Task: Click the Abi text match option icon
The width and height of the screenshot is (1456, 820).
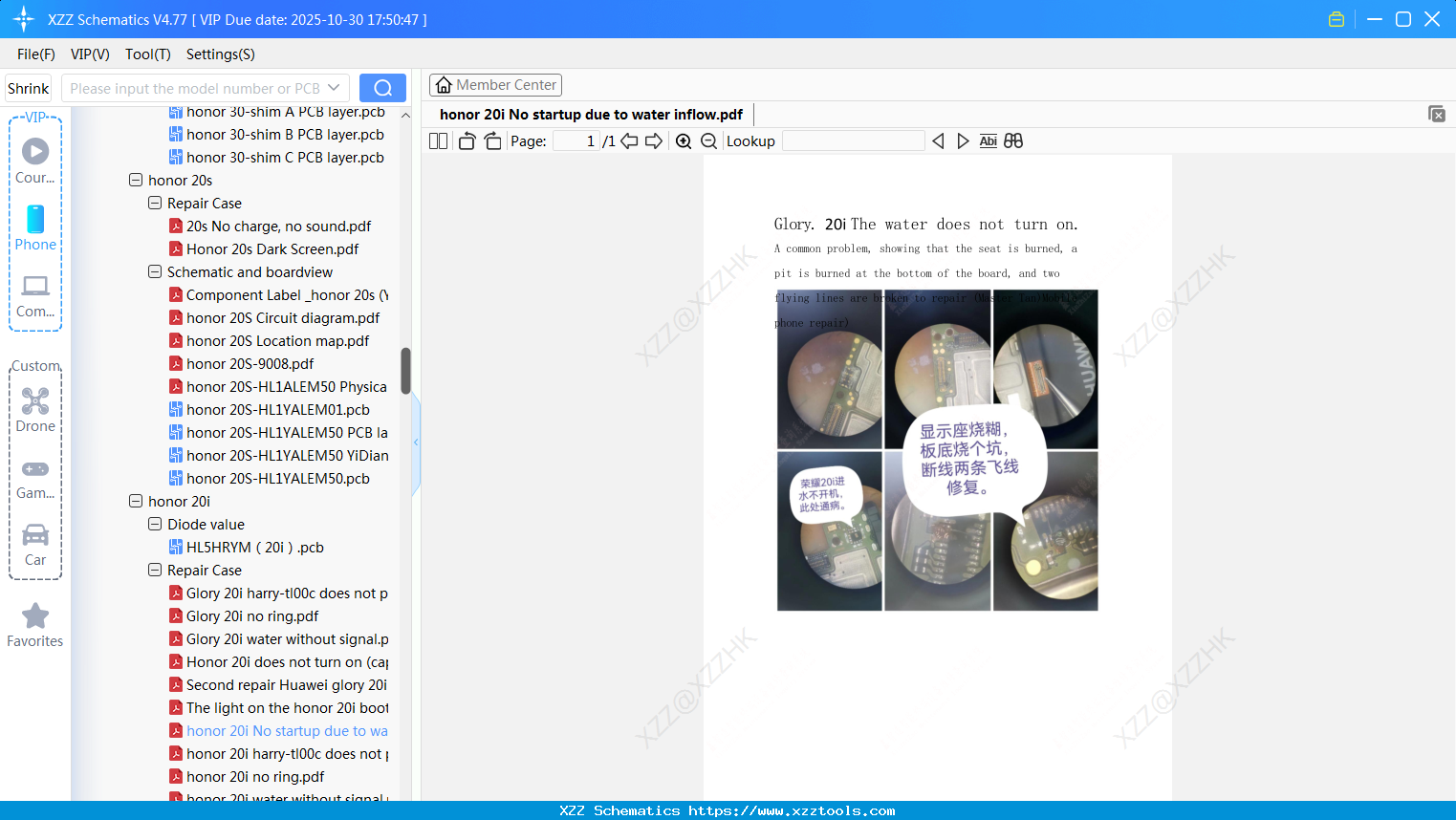Action: click(989, 141)
